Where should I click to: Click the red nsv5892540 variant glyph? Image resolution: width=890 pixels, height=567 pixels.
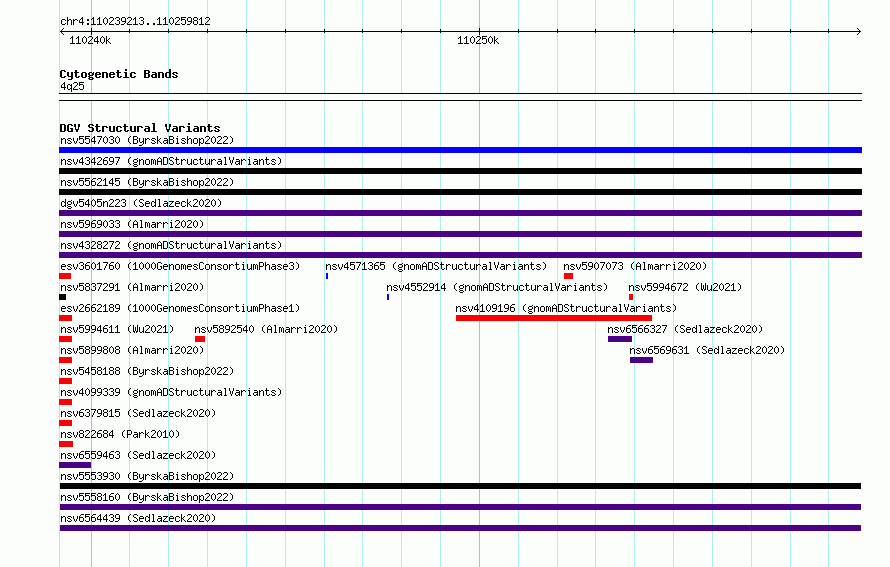pyautogui.click(x=200, y=339)
